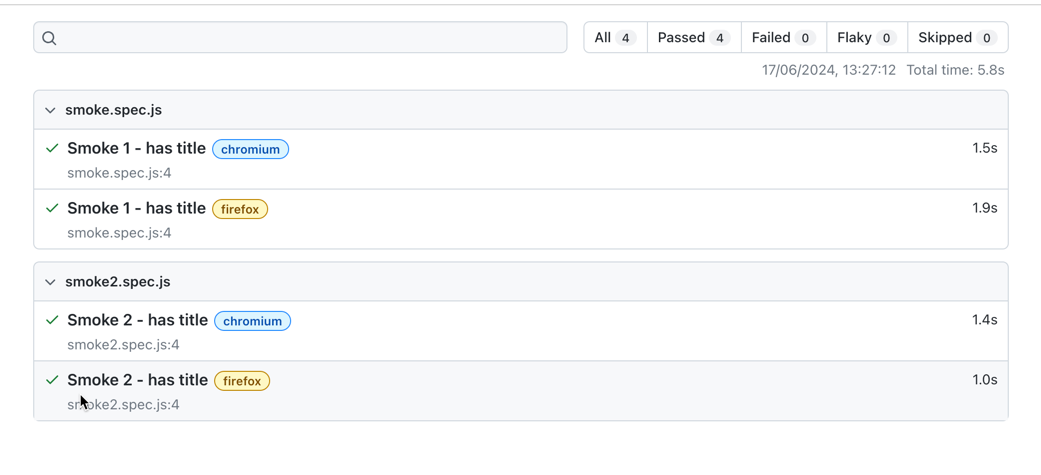The image size is (1041, 475).
Task: Collapse the smoke2.spec.js file group
Action: click(x=50, y=282)
